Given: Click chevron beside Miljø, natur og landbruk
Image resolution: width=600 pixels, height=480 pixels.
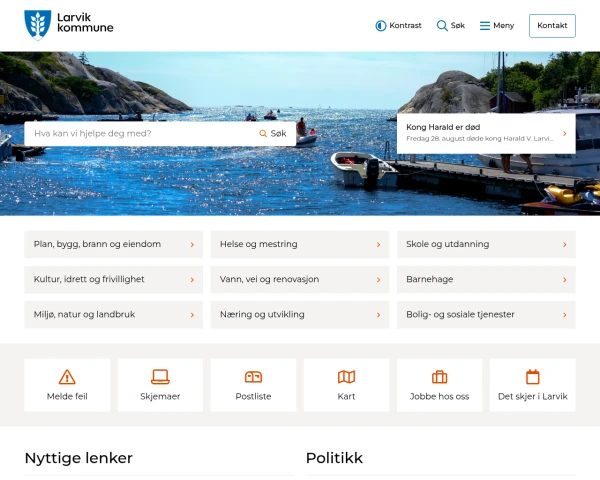Looking at the screenshot, I should [x=192, y=315].
